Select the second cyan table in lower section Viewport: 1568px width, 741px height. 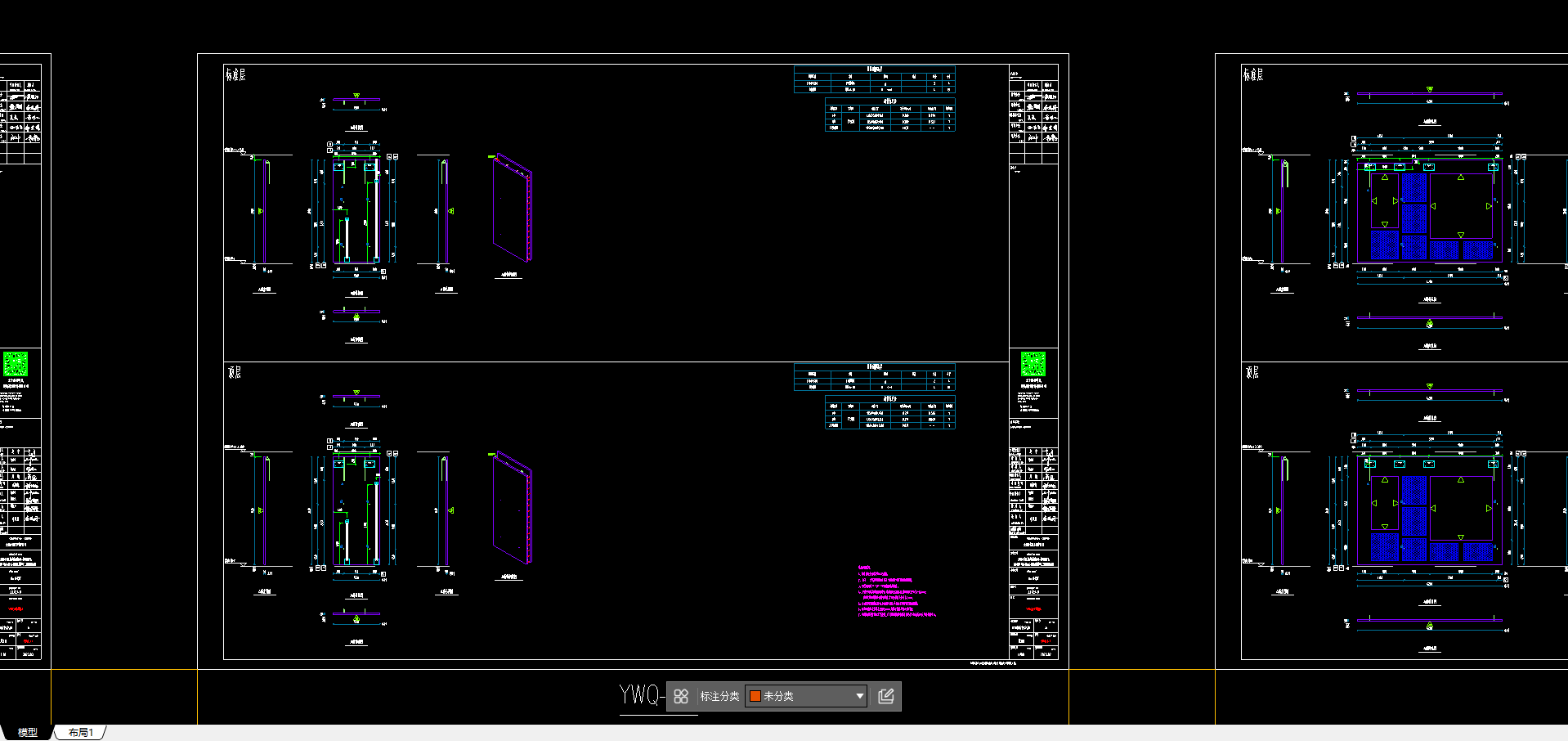(x=890, y=412)
